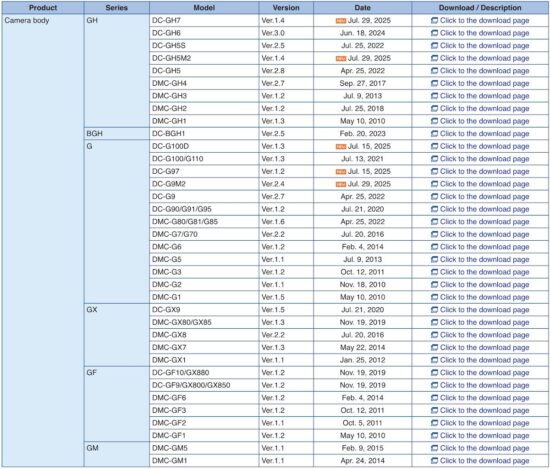Open the download page link for DMC-GH2
The image size is (550, 470).
[x=484, y=109]
